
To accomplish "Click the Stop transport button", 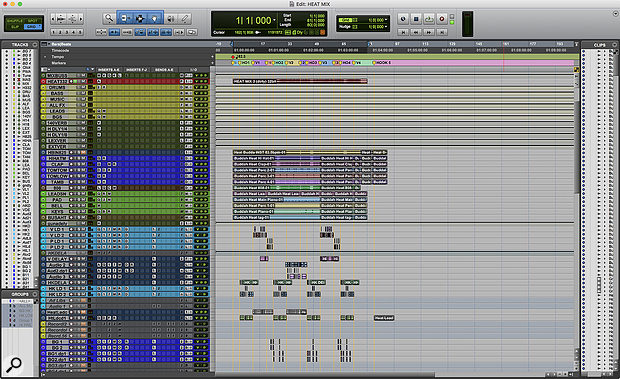I will tap(416, 19).
